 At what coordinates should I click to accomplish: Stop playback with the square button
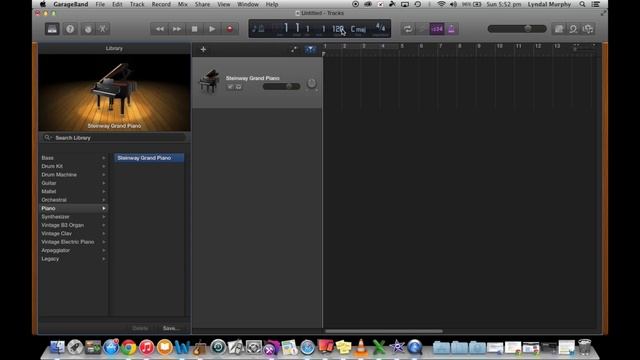pos(195,29)
